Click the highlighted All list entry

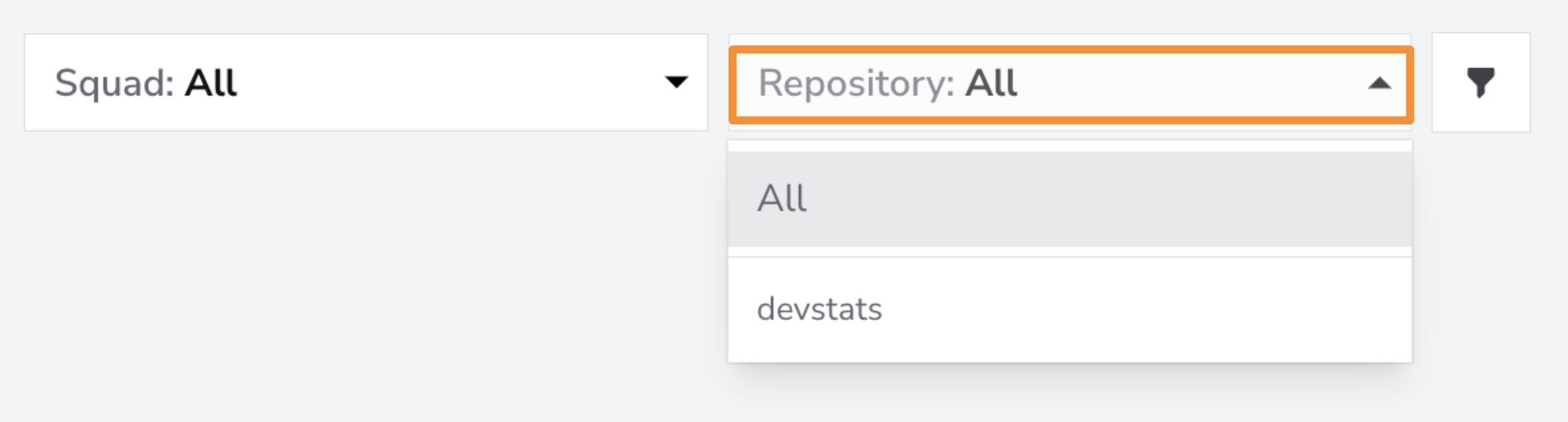pos(1070,199)
